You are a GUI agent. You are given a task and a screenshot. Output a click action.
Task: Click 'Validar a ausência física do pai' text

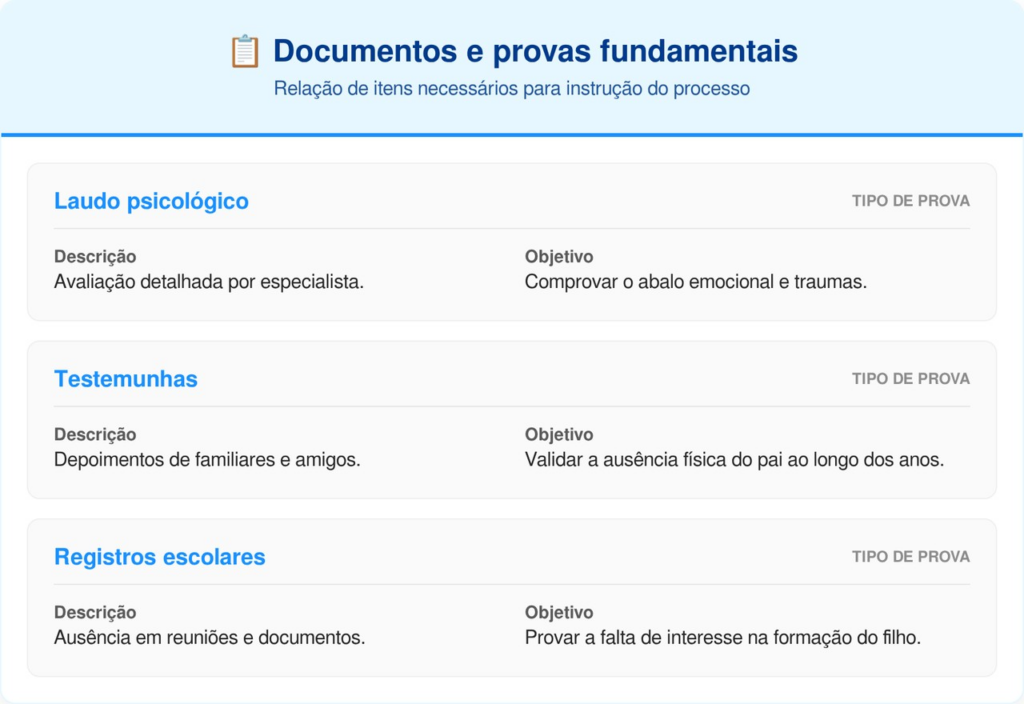734,460
